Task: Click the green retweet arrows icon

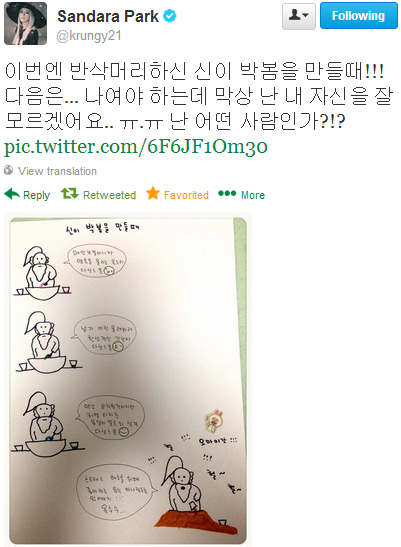Action: 69,193
